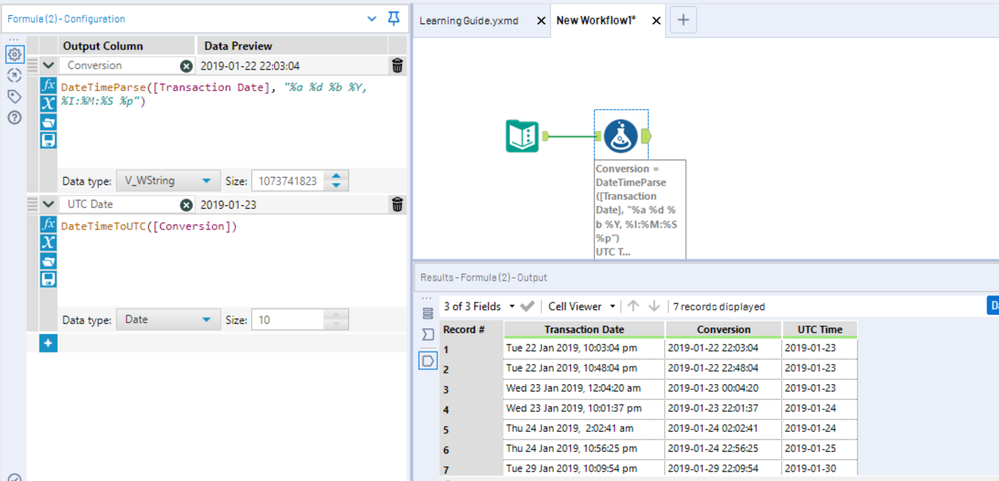Viewport: 999px width, 481px height.
Task: Pin the Configuration window
Action: (x=394, y=19)
